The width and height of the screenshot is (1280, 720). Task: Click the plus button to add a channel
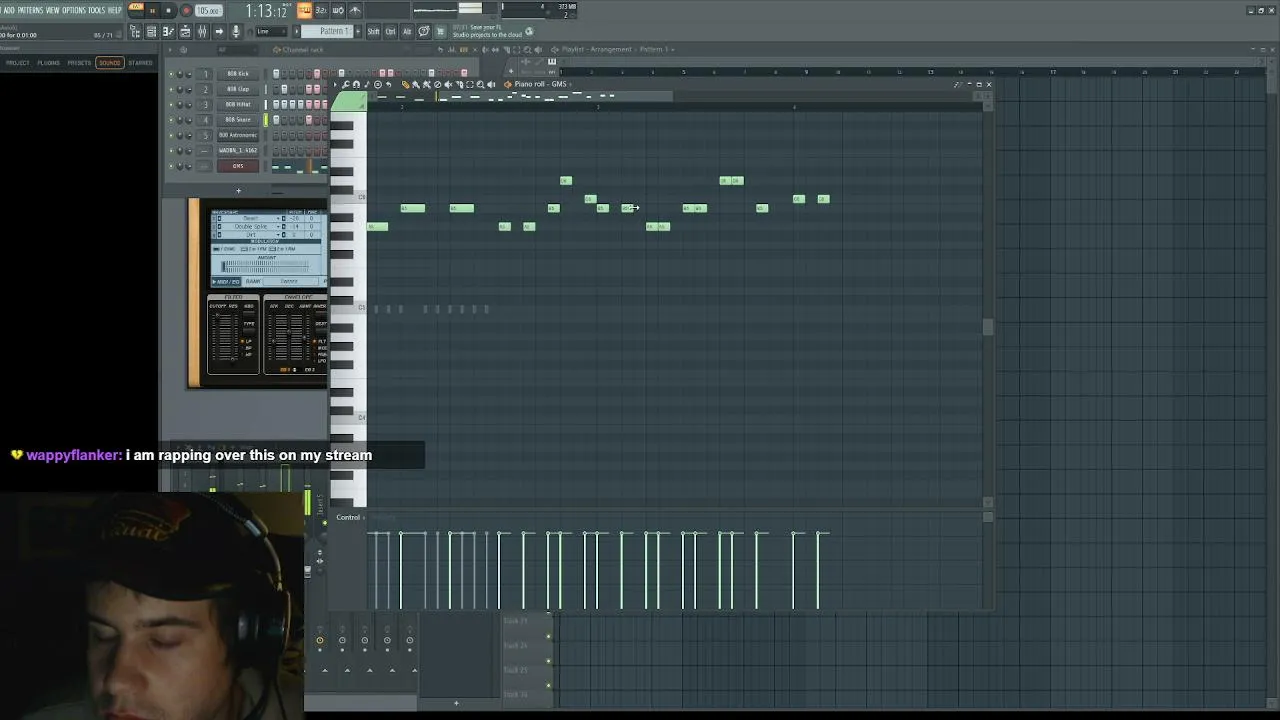coord(238,190)
